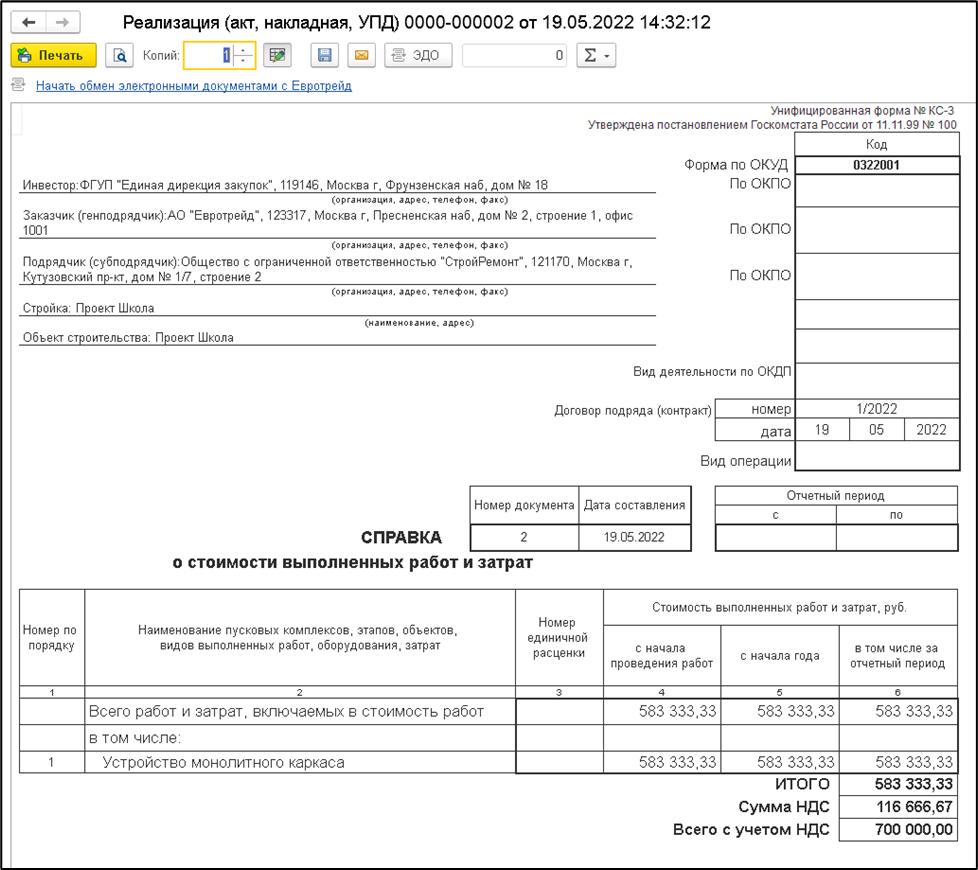
Task: Go back with the left arrow button
Action: pyautogui.click(x=29, y=22)
